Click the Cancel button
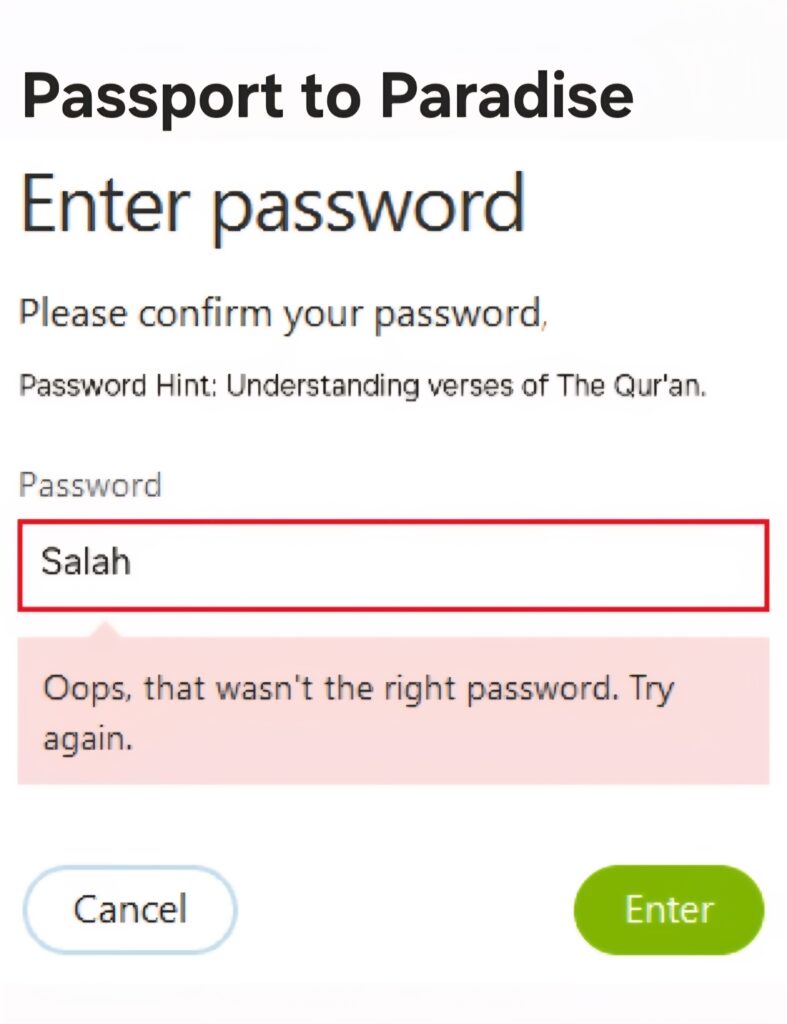This screenshot has width=787, height=1024. 130,909
